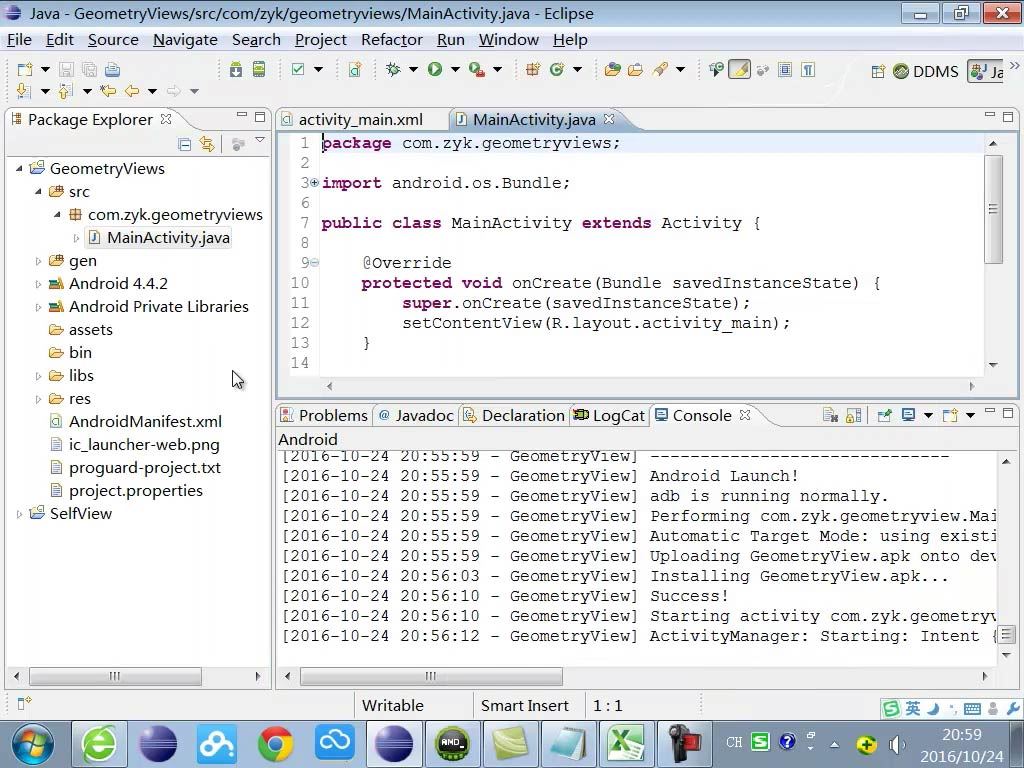
Task: Clear the Console output
Action: click(830, 415)
